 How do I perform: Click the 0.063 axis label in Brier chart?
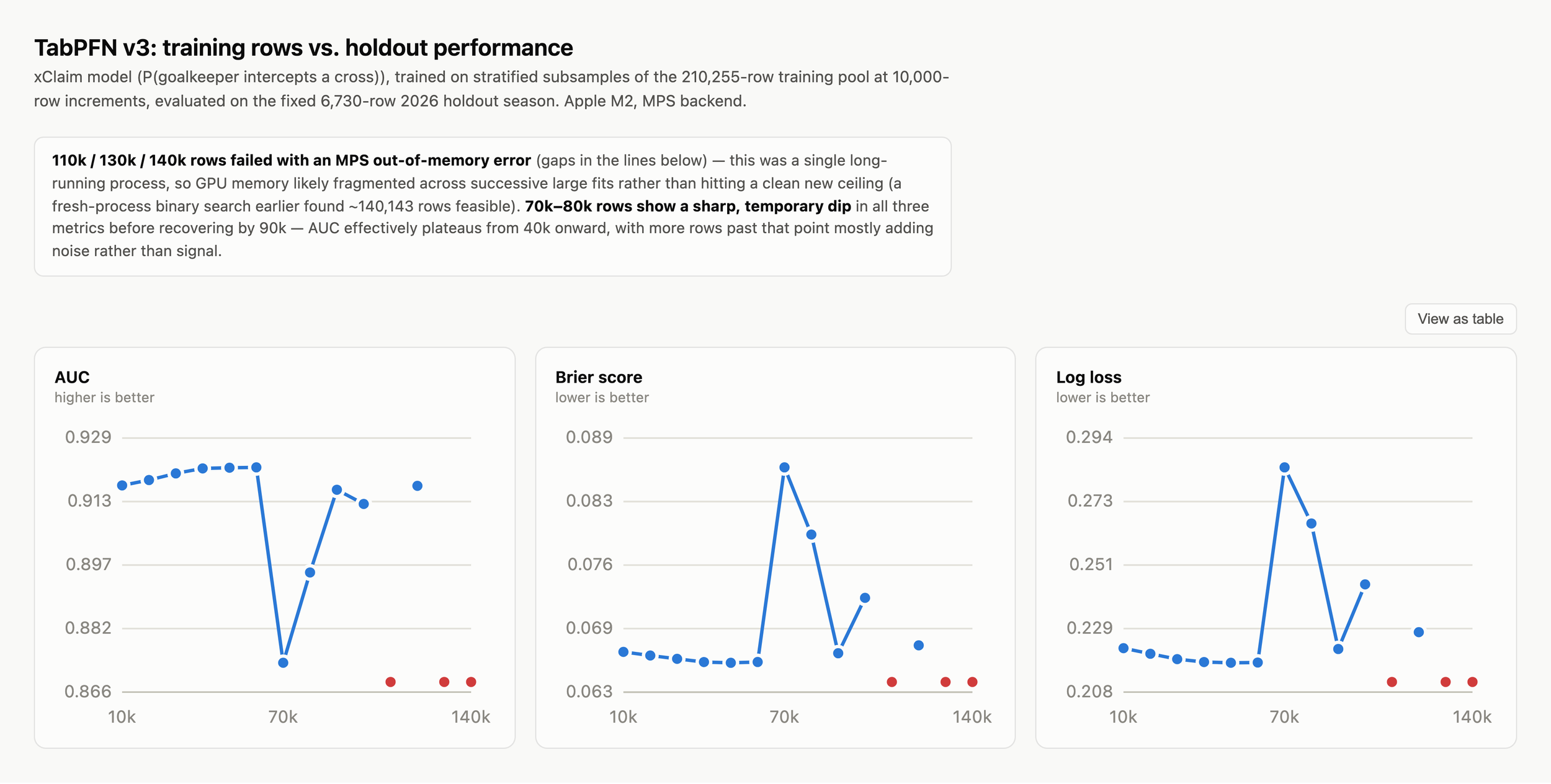point(589,692)
